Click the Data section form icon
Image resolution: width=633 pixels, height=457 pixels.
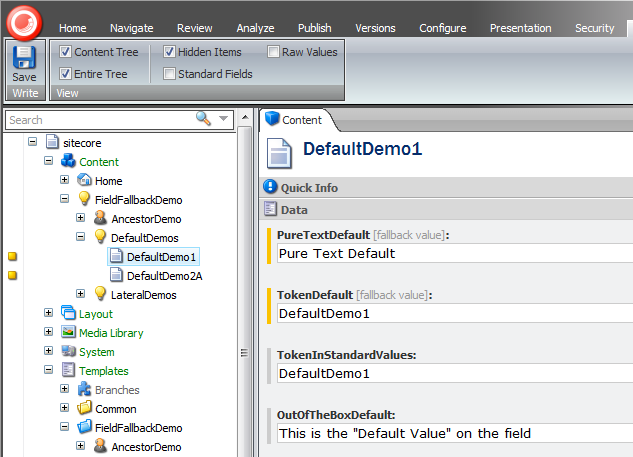tap(270, 209)
